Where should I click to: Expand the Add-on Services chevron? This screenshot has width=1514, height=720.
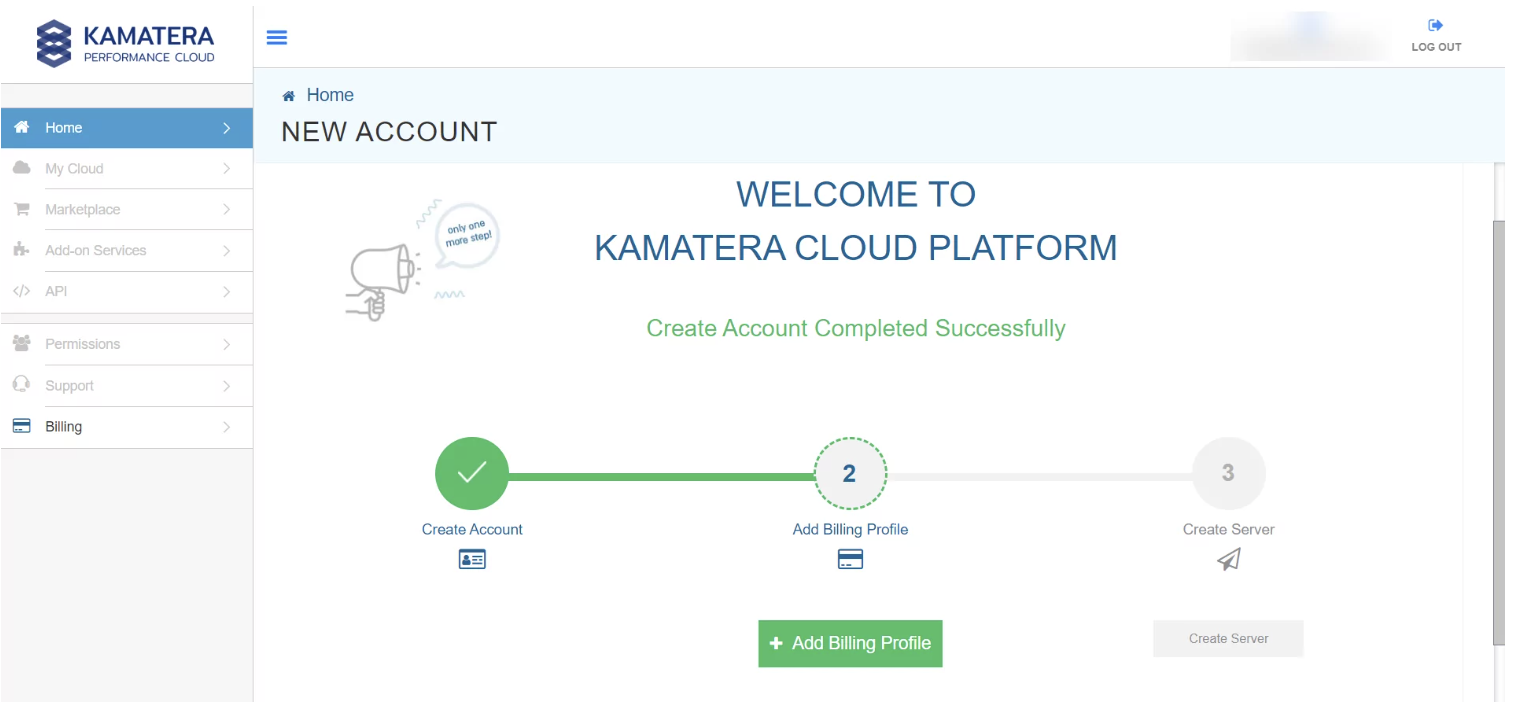pyautogui.click(x=227, y=251)
